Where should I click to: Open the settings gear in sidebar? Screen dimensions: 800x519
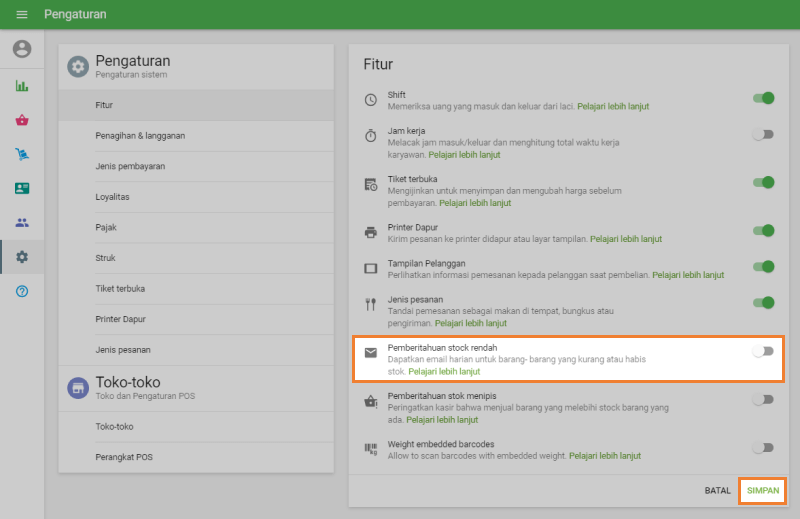[22, 257]
